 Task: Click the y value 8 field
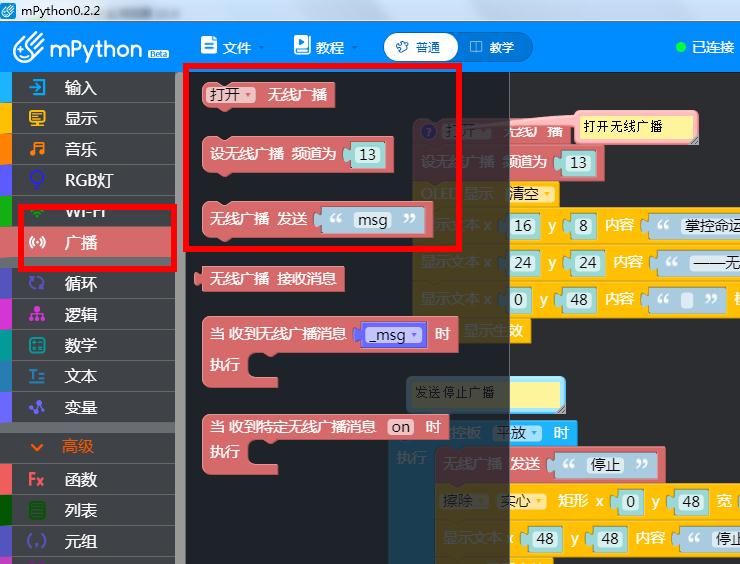click(583, 226)
